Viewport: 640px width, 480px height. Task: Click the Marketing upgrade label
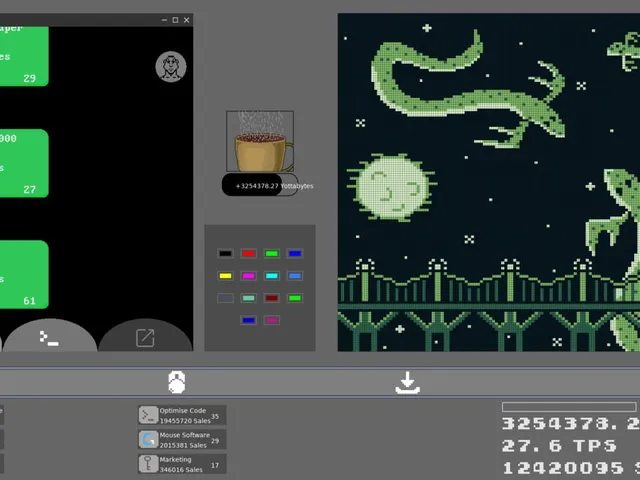pyautogui.click(x=175, y=459)
